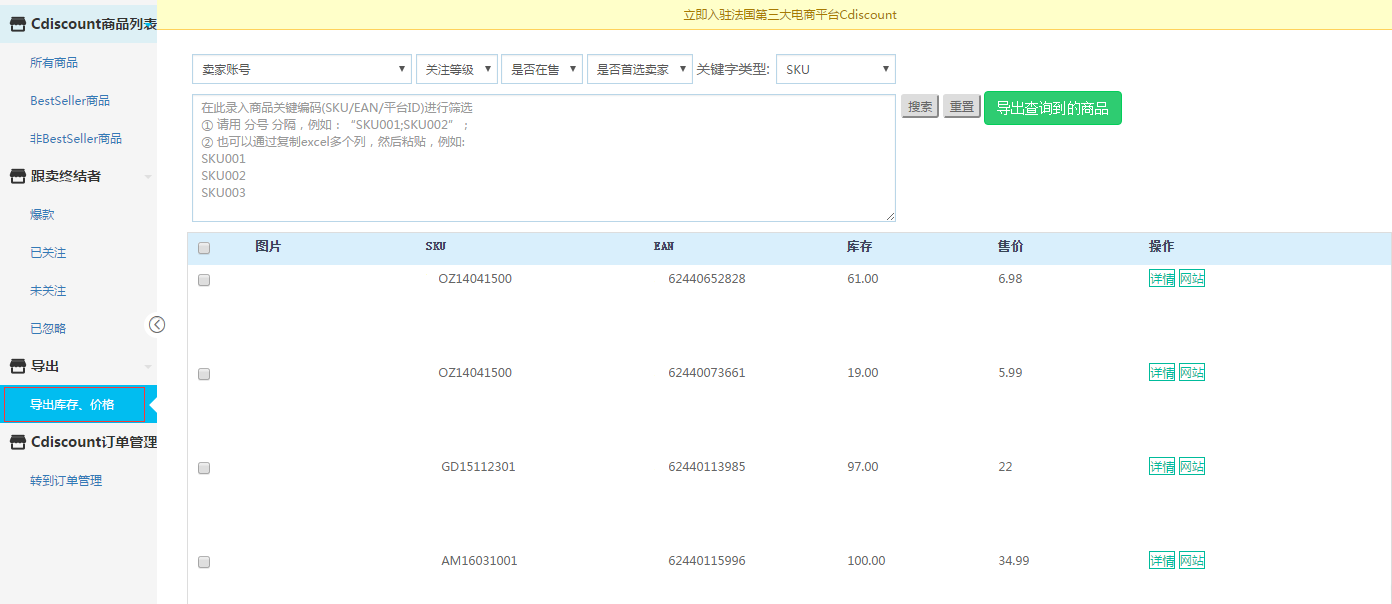This screenshot has width=1392, height=604.
Task: Click stock value 19.00
Action: [x=862, y=373]
